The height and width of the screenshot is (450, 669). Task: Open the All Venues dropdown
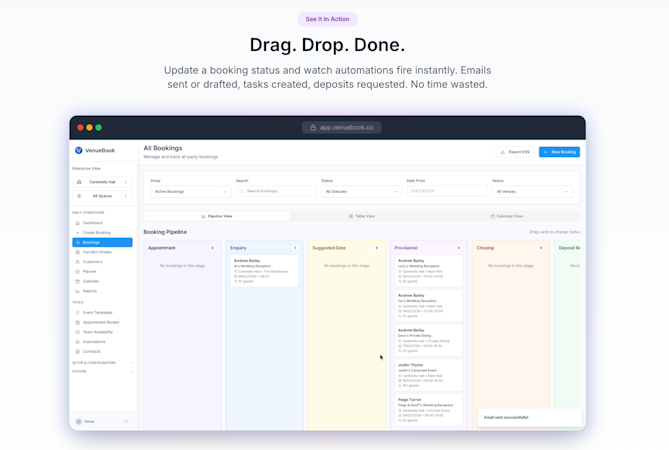tap(532, 192)
